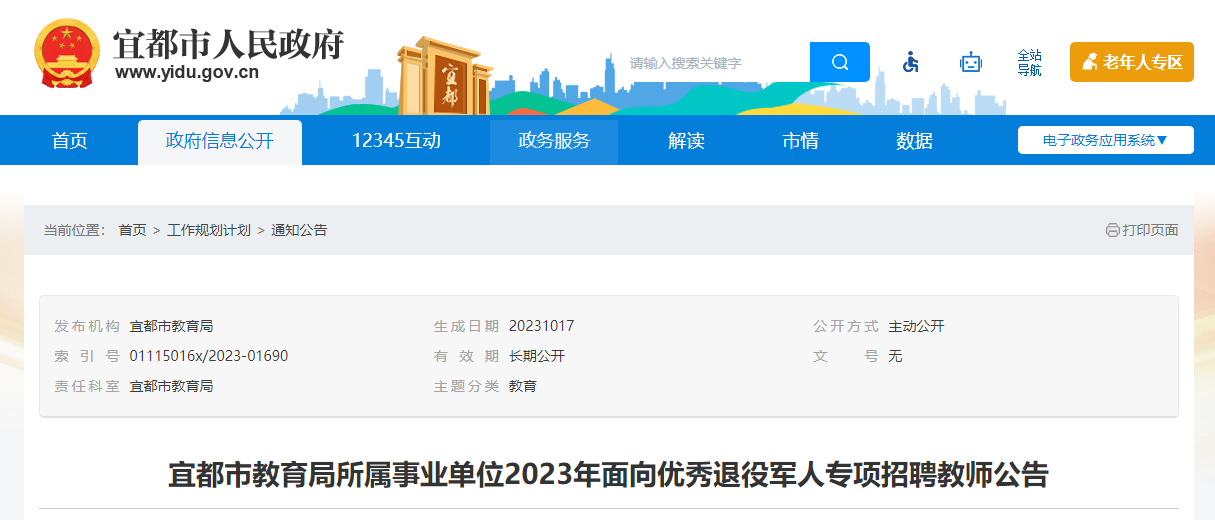Open 全站导航 site navigation
Viewport: 1215px width, 520px height.
tap(1029, 62)
